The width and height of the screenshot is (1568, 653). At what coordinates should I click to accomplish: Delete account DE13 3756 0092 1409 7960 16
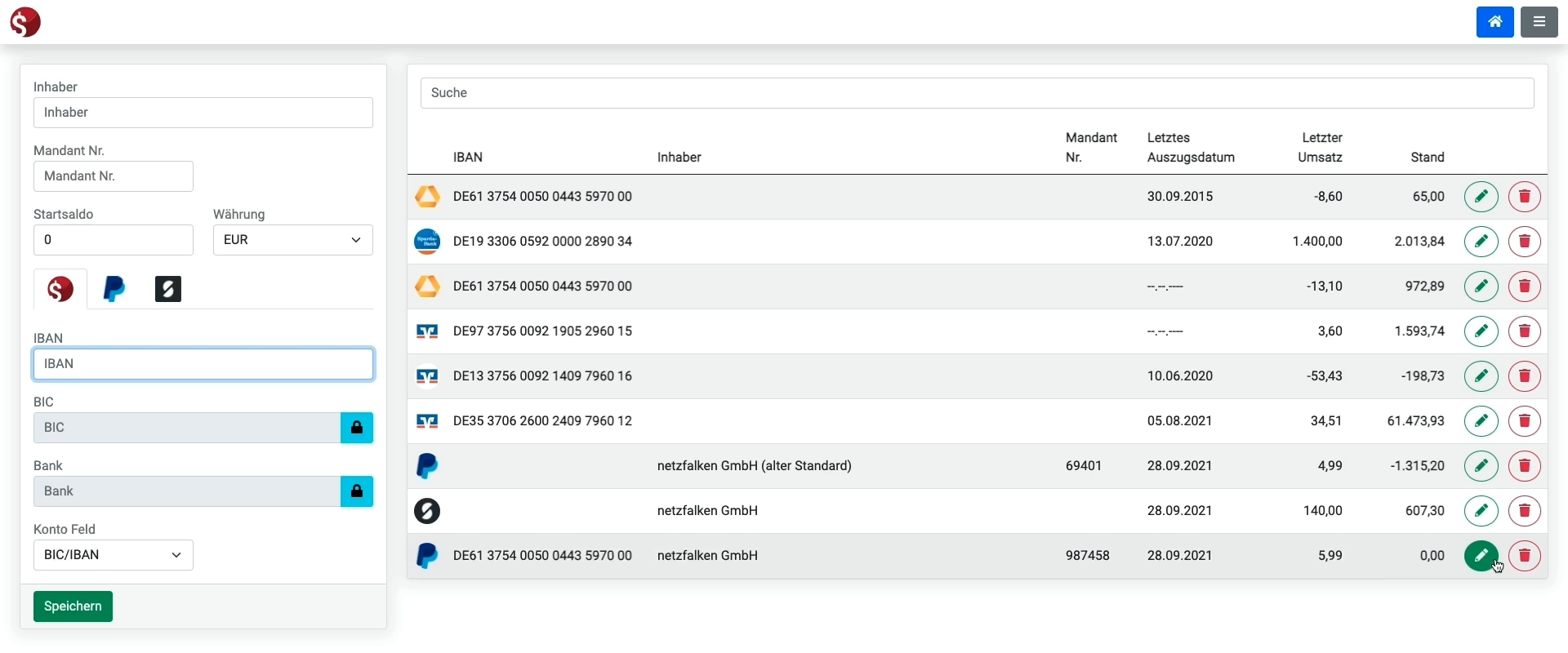1525,376
